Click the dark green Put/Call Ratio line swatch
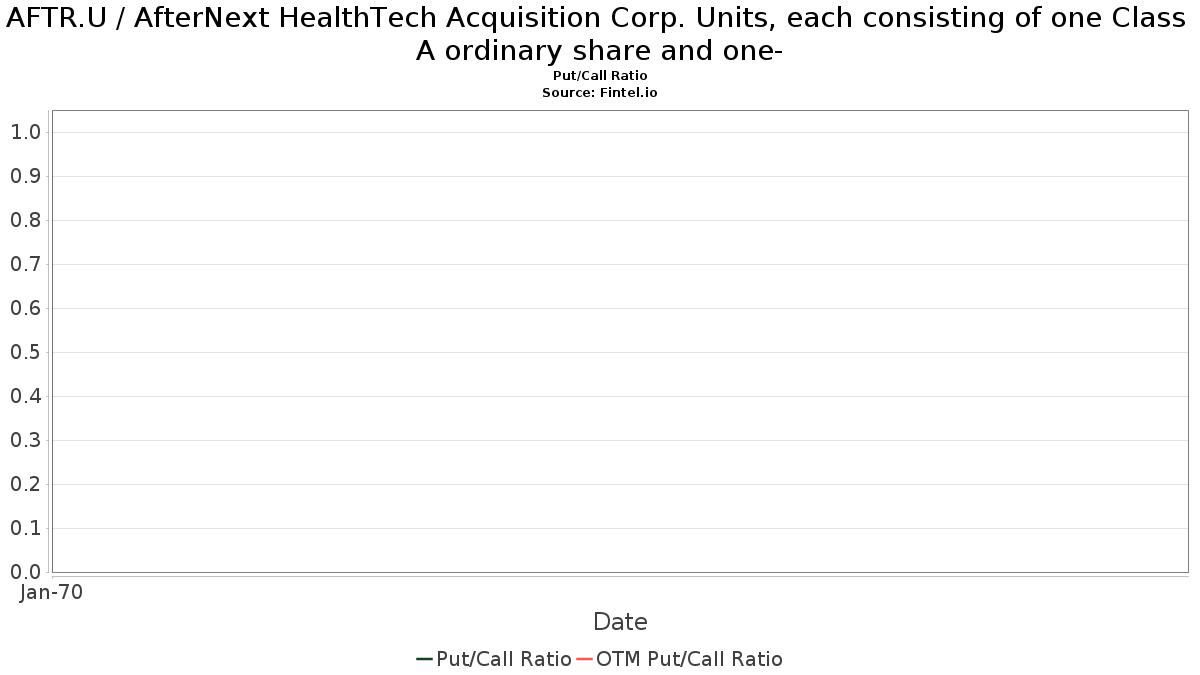Viewport: 1200px width, 675px height. point(425,659)
